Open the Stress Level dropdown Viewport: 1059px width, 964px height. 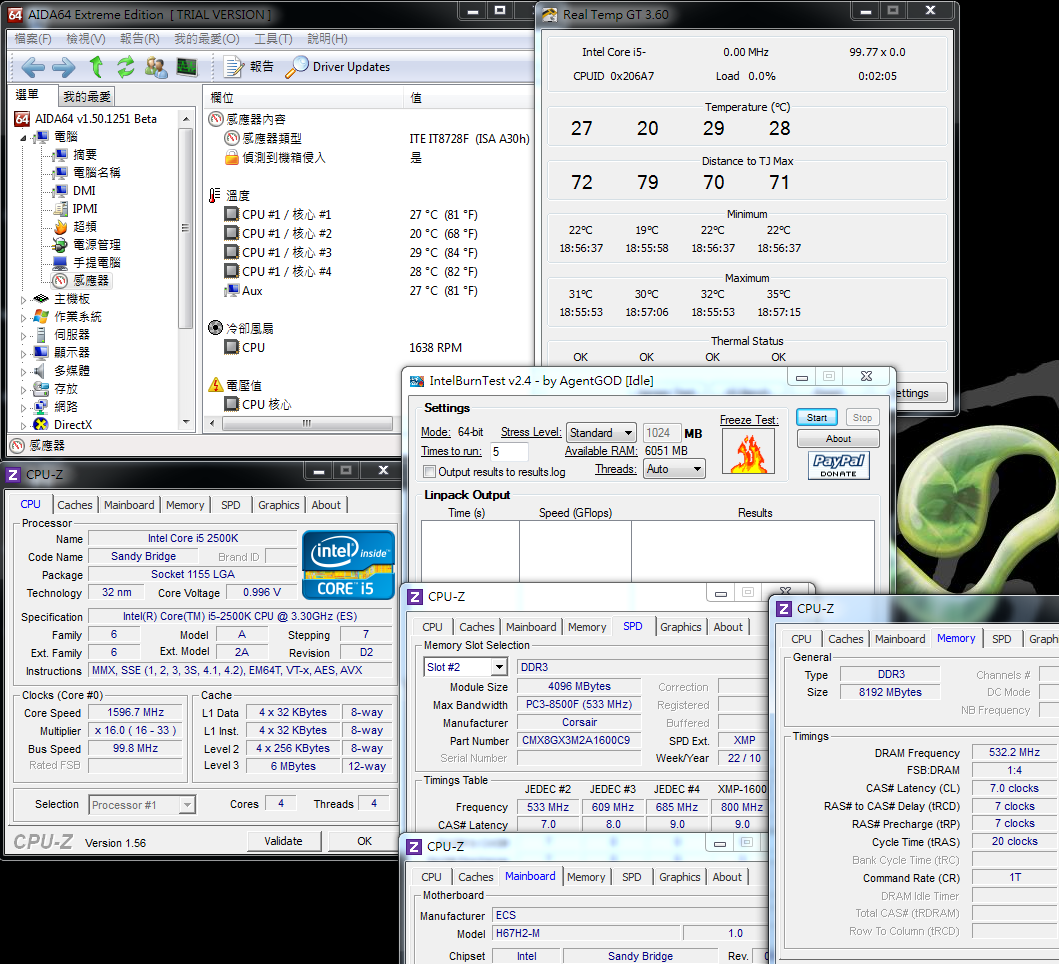click(600, 433)
